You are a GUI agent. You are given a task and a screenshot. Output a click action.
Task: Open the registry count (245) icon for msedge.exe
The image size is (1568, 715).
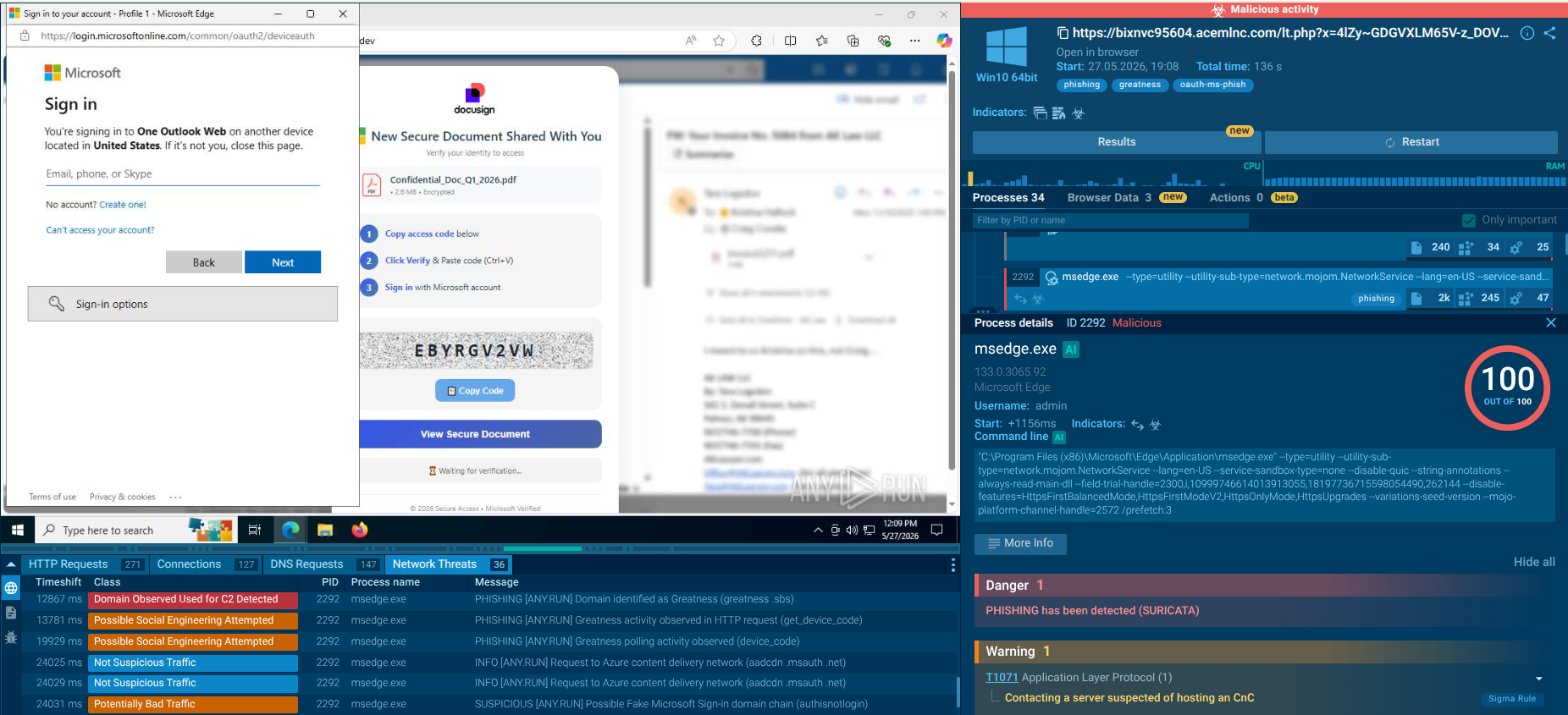tap(1466, 298)
